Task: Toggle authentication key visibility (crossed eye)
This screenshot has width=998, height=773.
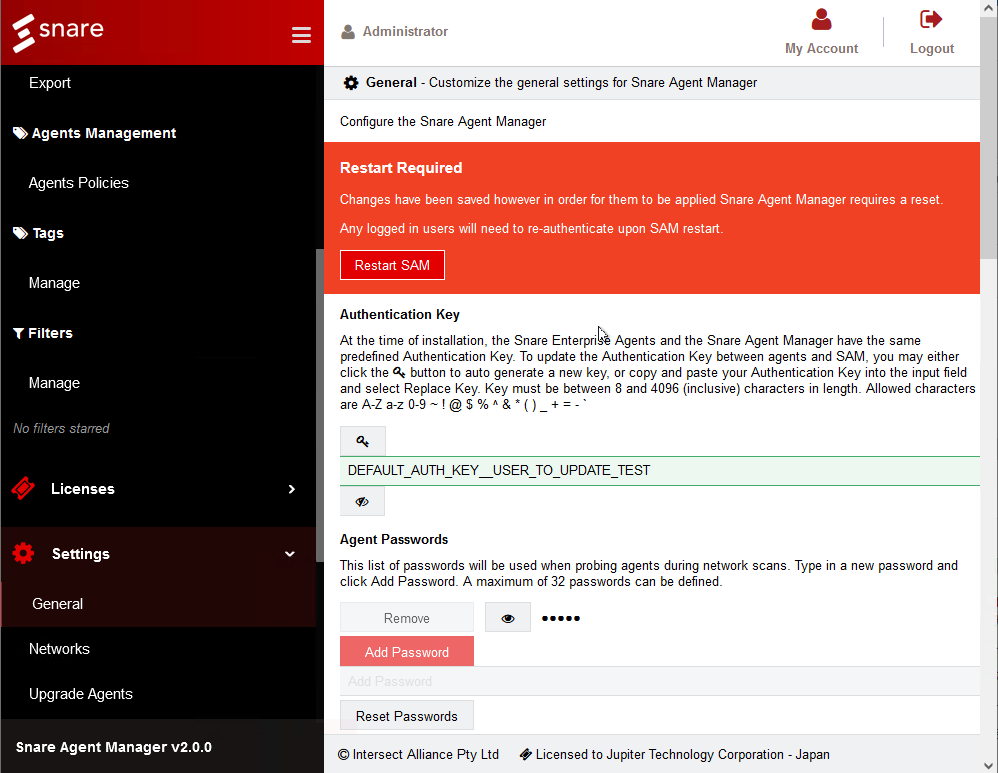Action: pyautogui.click(x=362, y=502)
